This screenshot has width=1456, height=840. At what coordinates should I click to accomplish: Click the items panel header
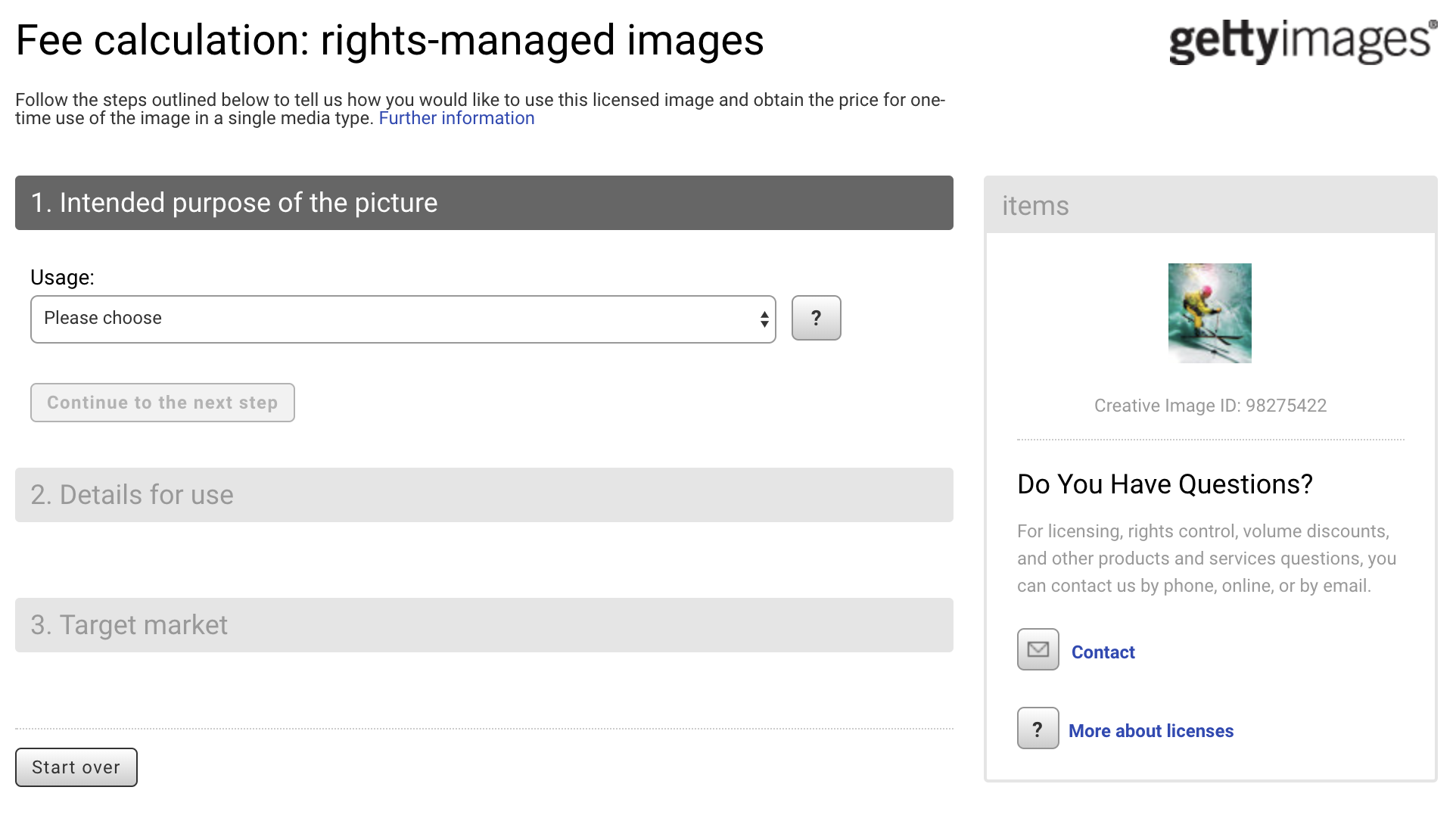pyautogui.click(x=1210, y=205)
